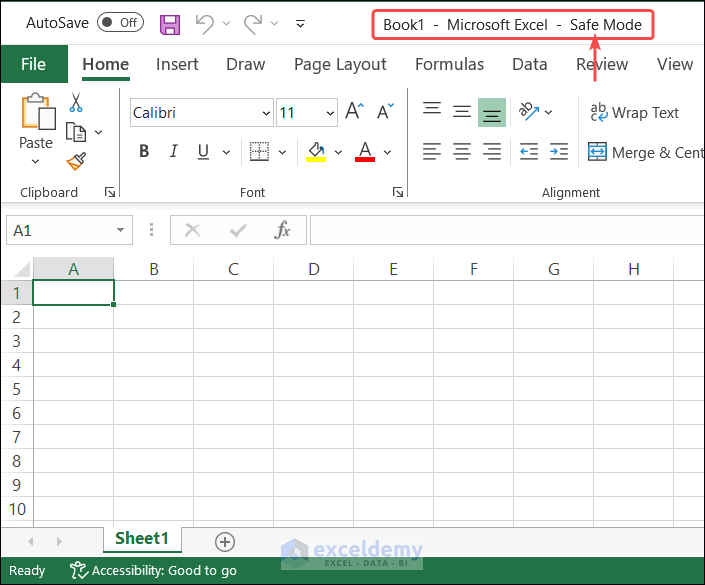The width and height of the screenshot is (705, 585).
Task: Open the Formulas tab
Action: 450,64
